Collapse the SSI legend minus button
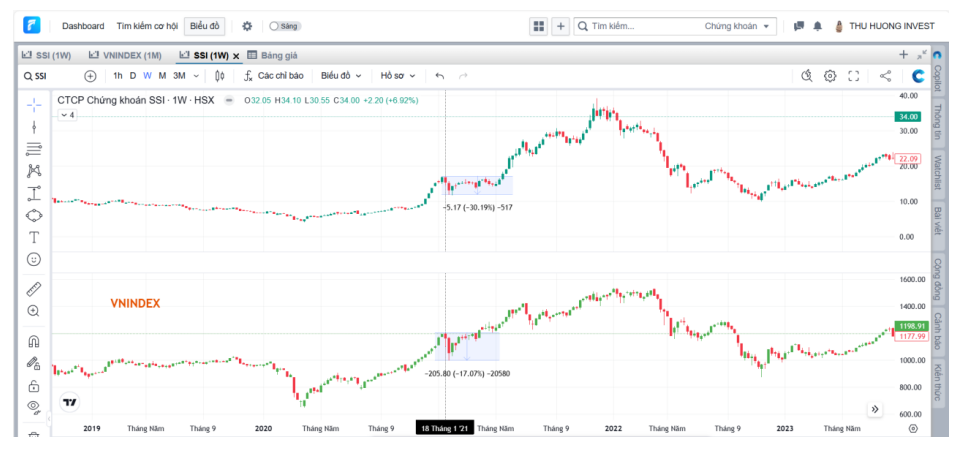 click(x=229, y=100)
